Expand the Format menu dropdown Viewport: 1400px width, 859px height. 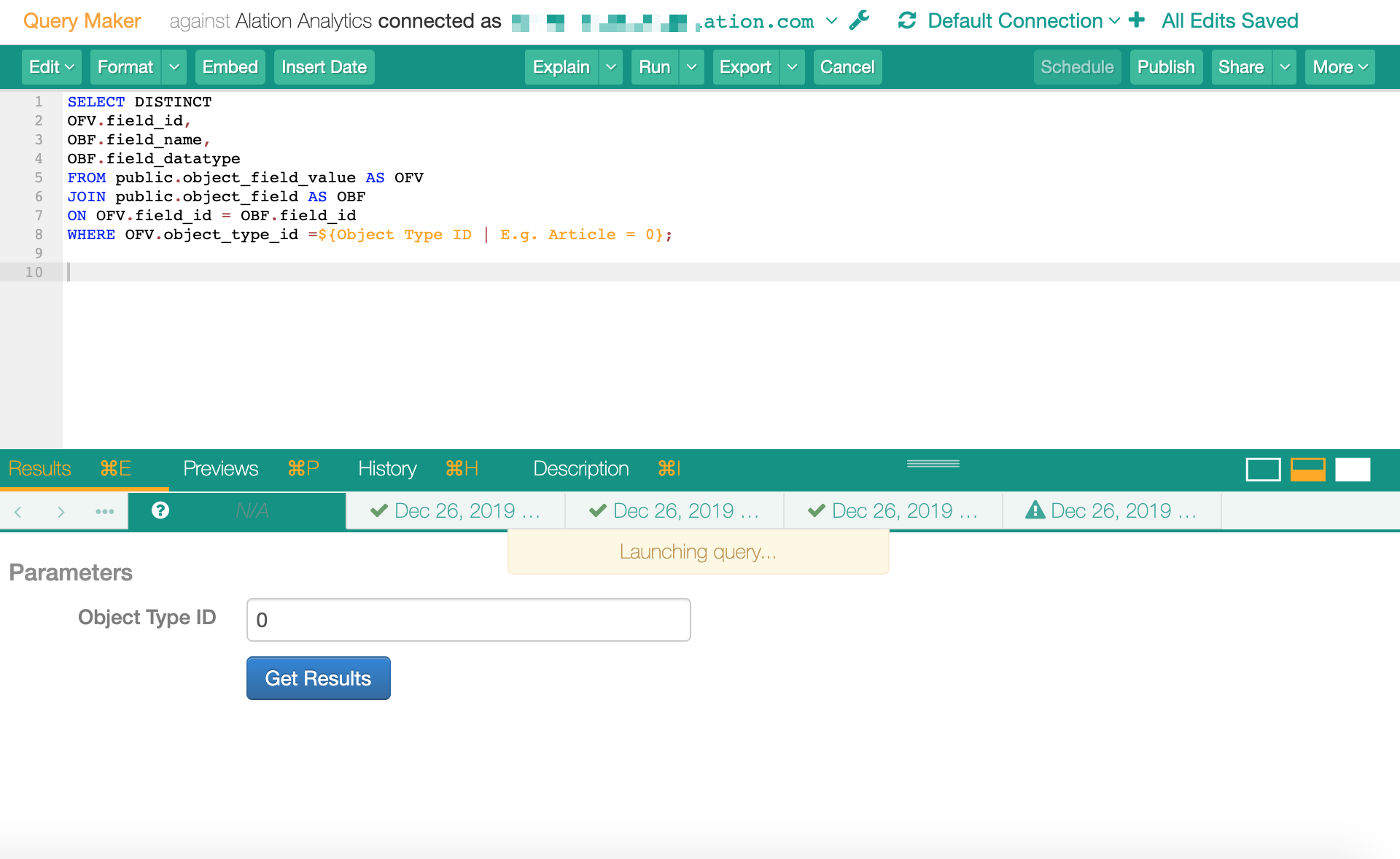click(173, 67)
